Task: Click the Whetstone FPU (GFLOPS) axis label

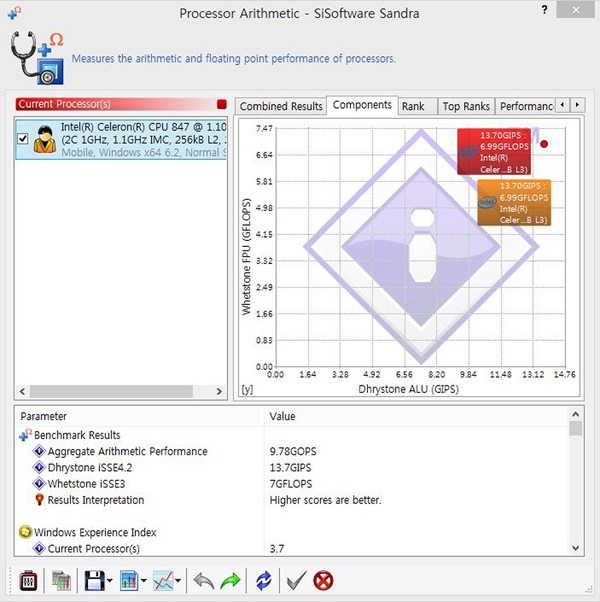Action: 246,256
